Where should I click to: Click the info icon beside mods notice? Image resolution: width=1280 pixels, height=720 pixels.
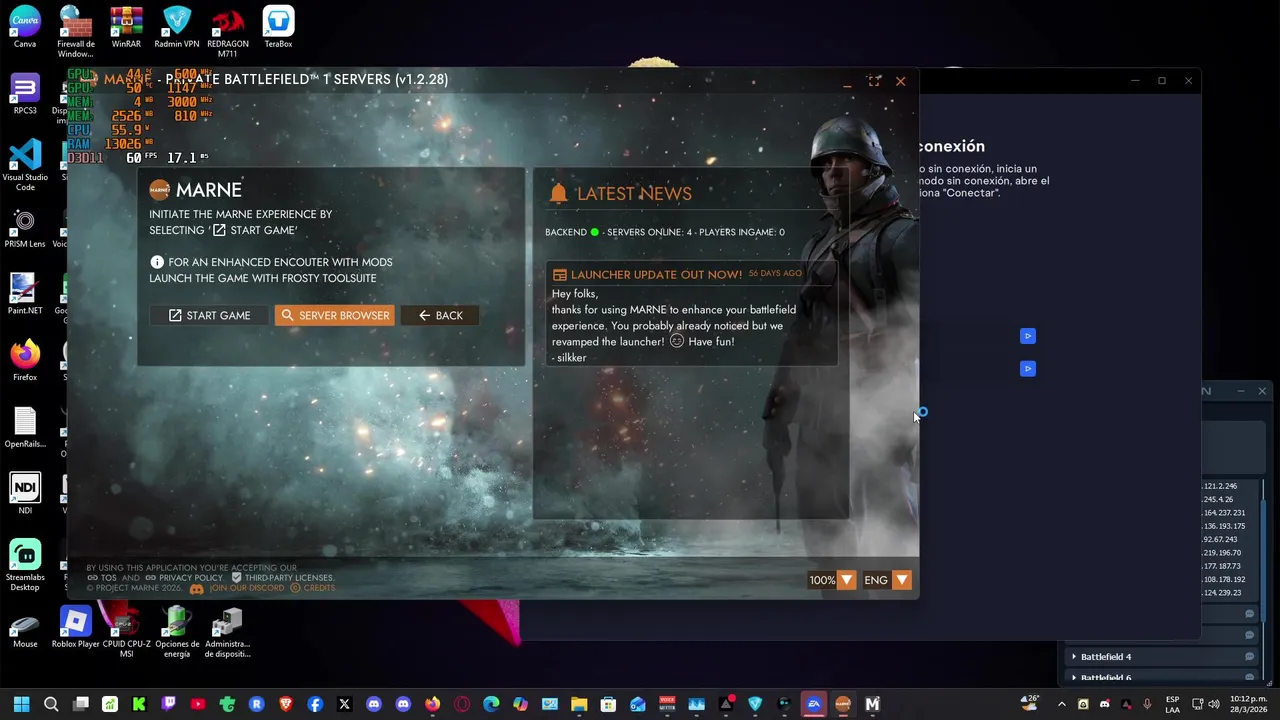[x=157, y=262]
